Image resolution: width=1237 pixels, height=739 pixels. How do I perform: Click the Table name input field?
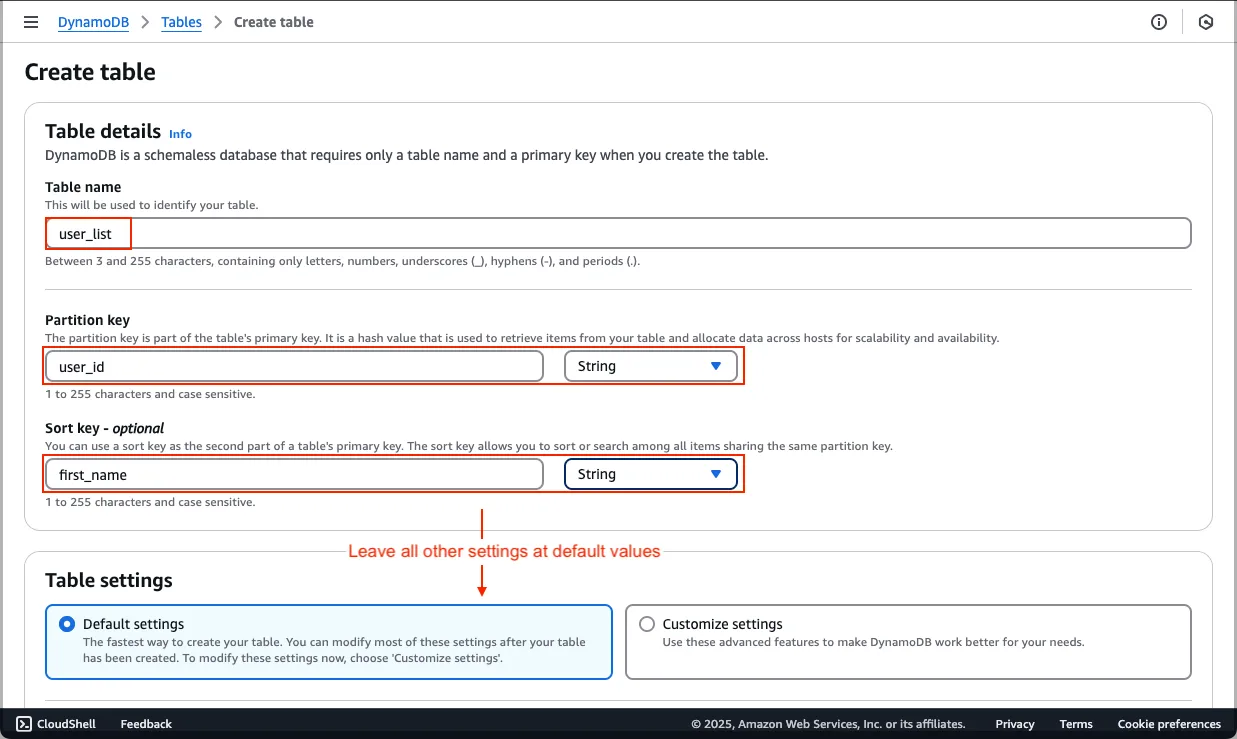click(x=618, y=234)
